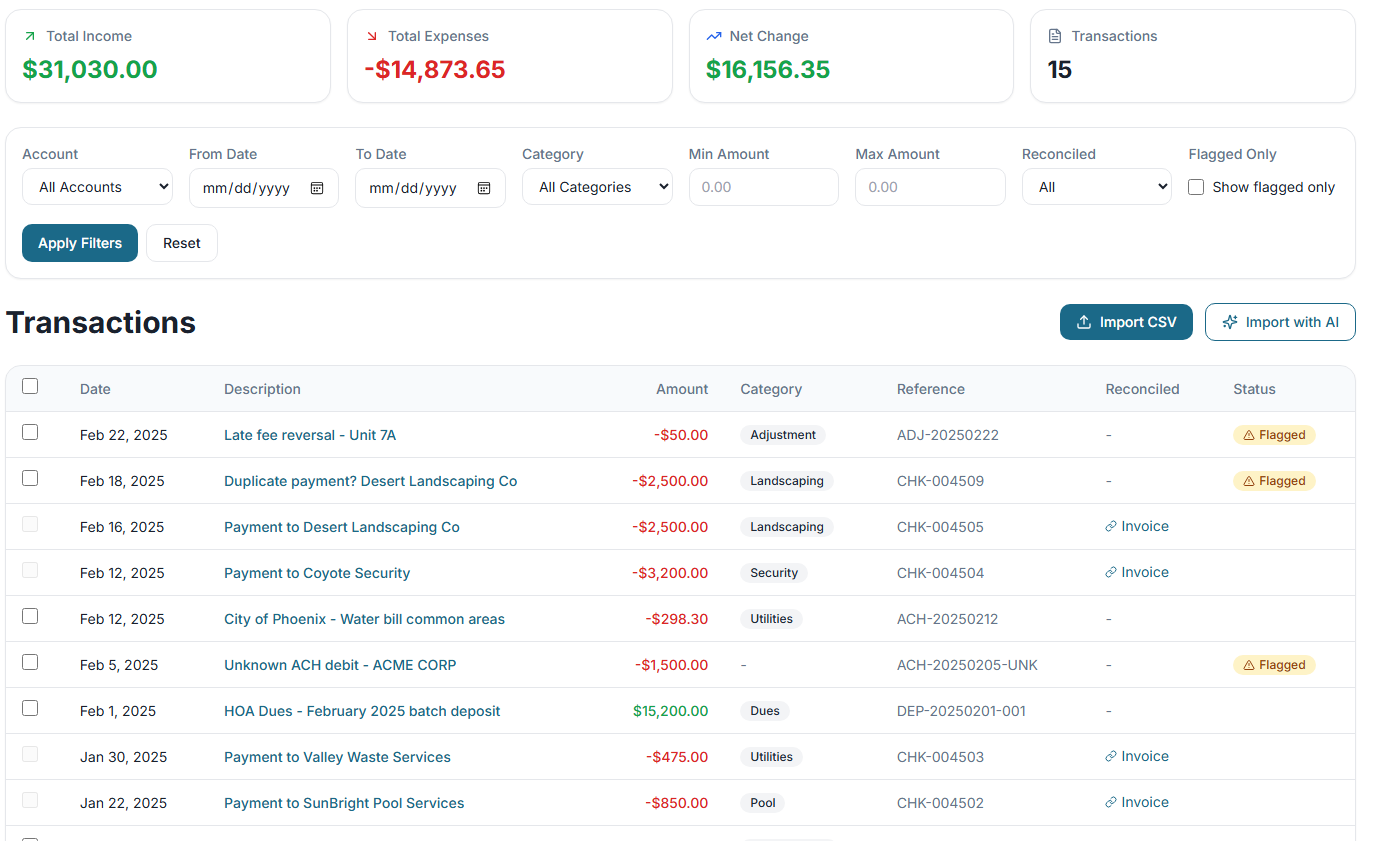
Task: Open the To Date calendar picker icon
Action: pyautogui.click(x=486, y=188)
